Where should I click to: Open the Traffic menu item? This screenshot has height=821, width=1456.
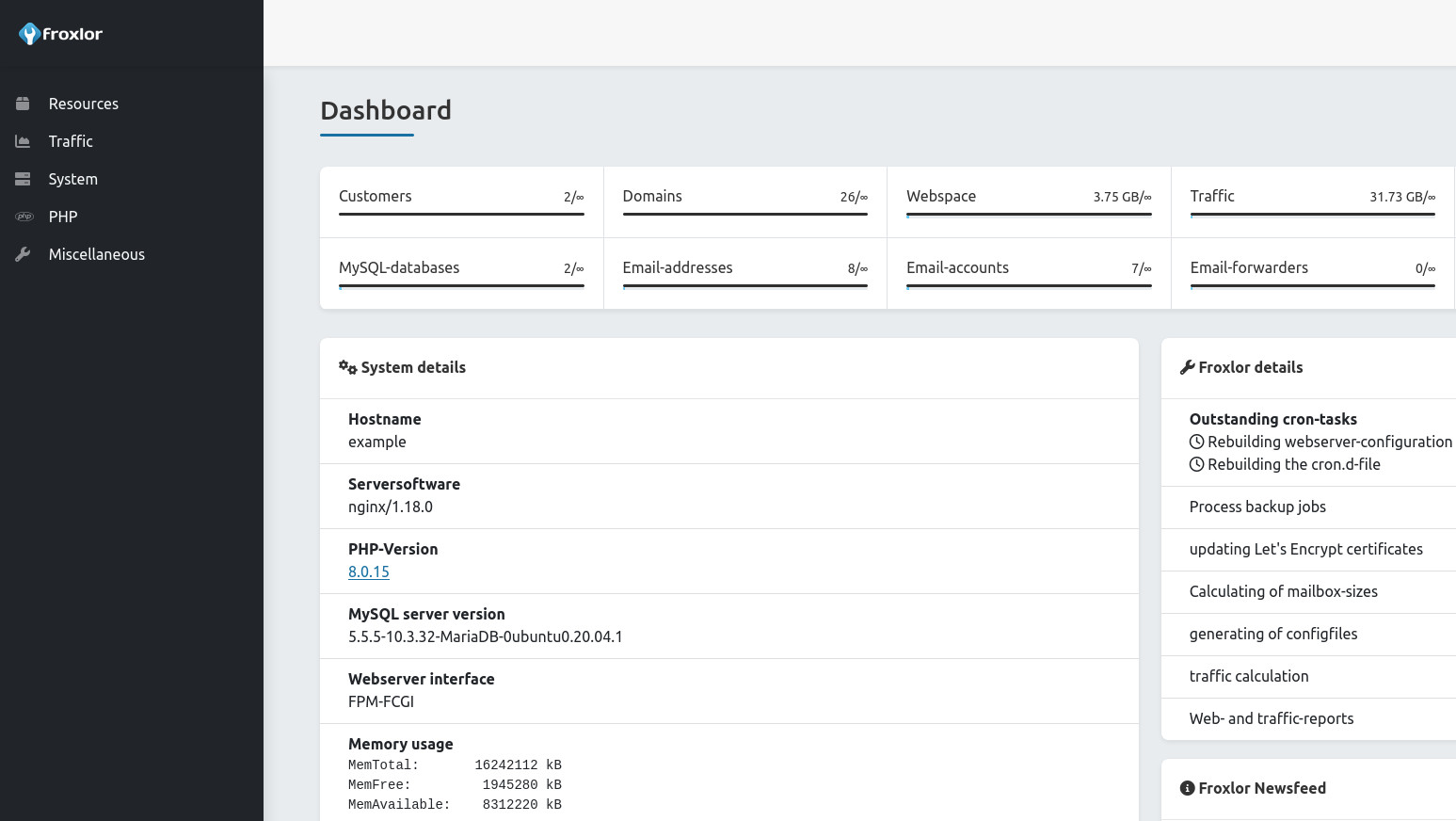click(x=71, y=141)
